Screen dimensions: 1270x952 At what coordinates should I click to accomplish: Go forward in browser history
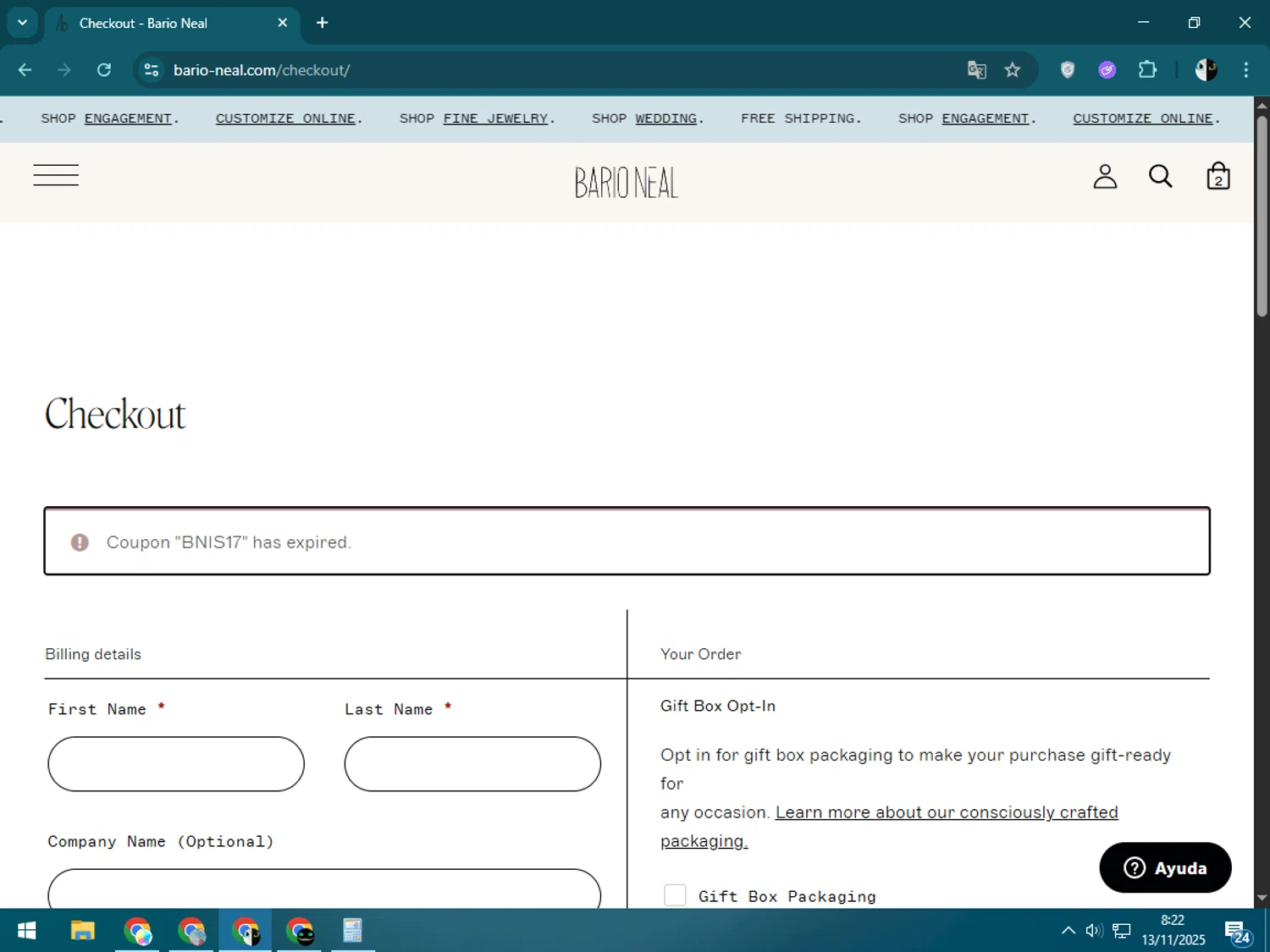coord(64,70)
